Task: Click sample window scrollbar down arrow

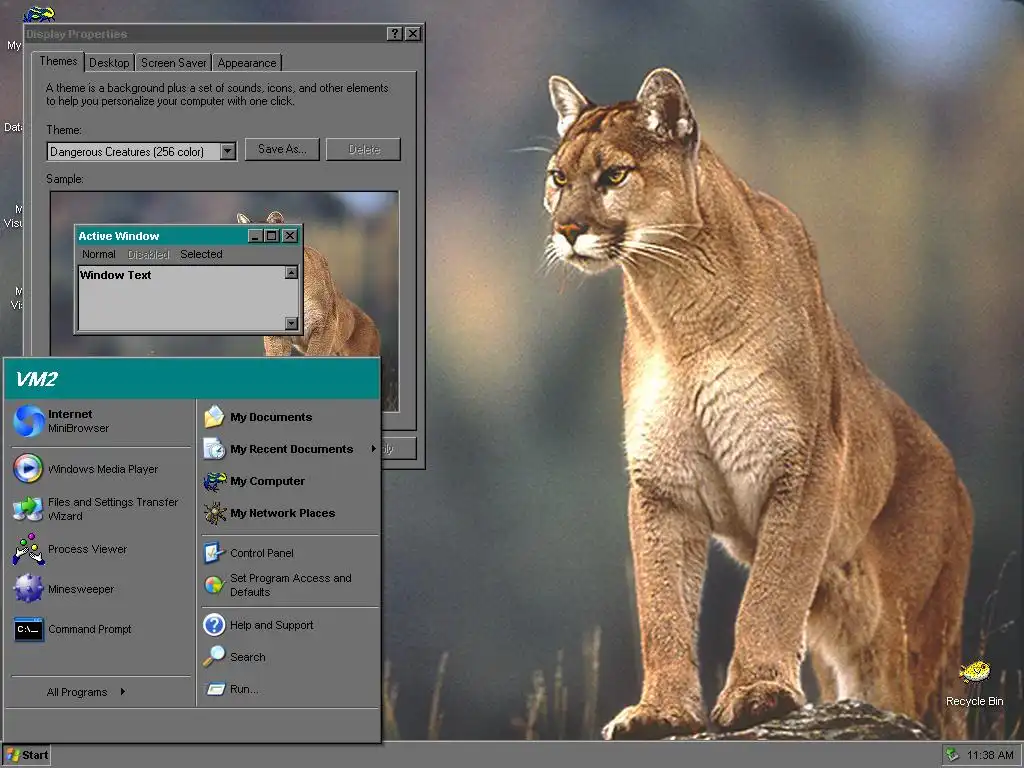Action: [x=291, y=323]
